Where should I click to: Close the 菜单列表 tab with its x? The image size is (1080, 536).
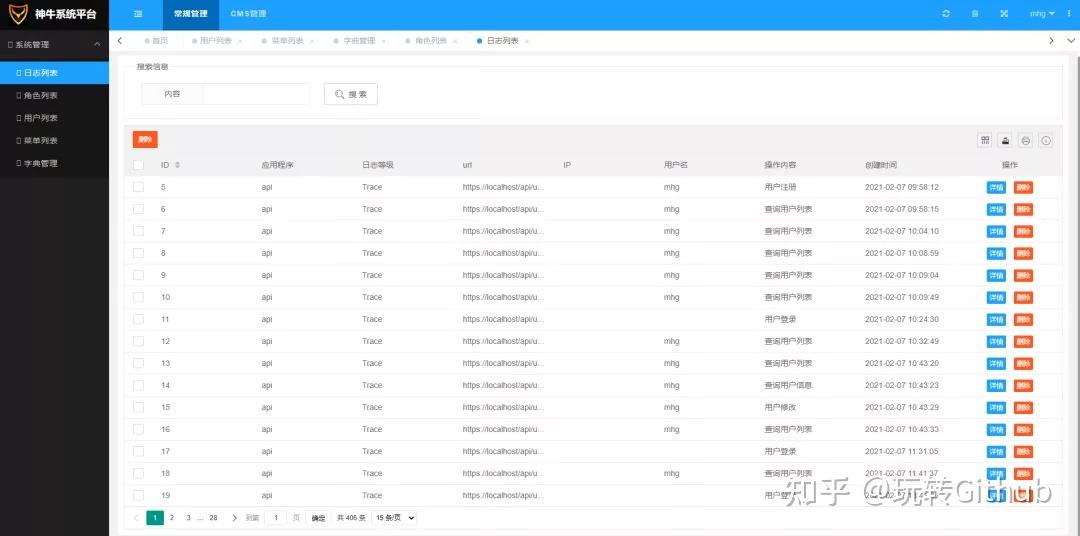tap(311, 41)
